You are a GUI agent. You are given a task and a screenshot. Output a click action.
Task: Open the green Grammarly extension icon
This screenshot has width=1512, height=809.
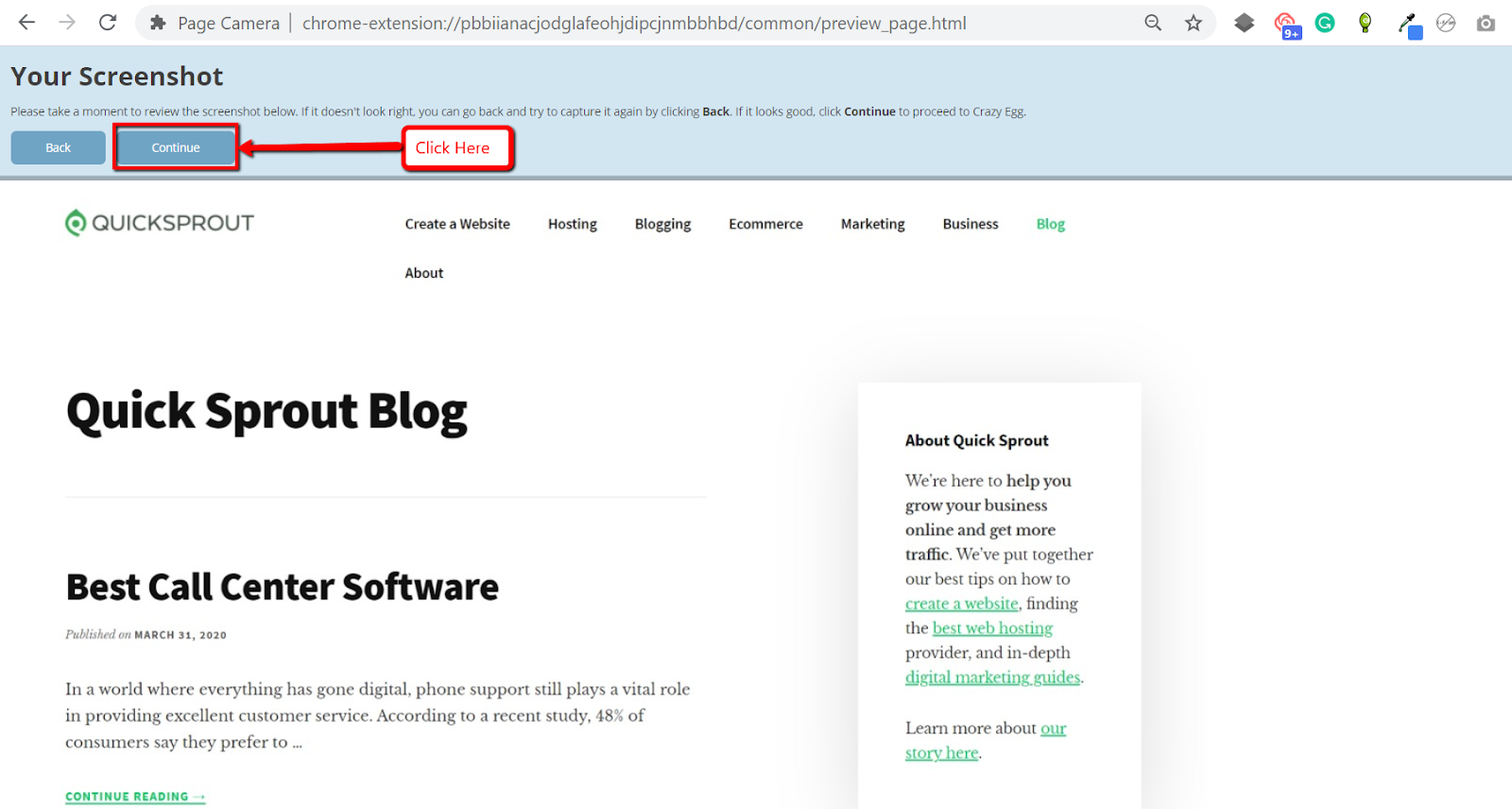coord(1325,23)
